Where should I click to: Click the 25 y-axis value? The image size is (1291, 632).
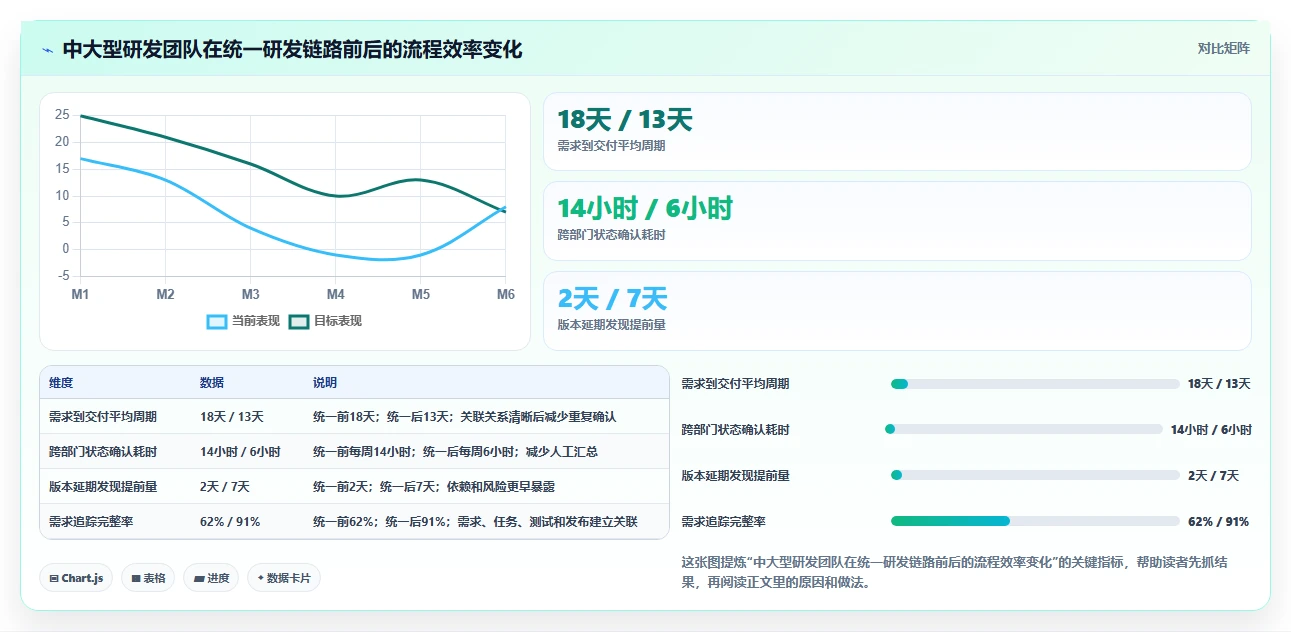[62, 115]
